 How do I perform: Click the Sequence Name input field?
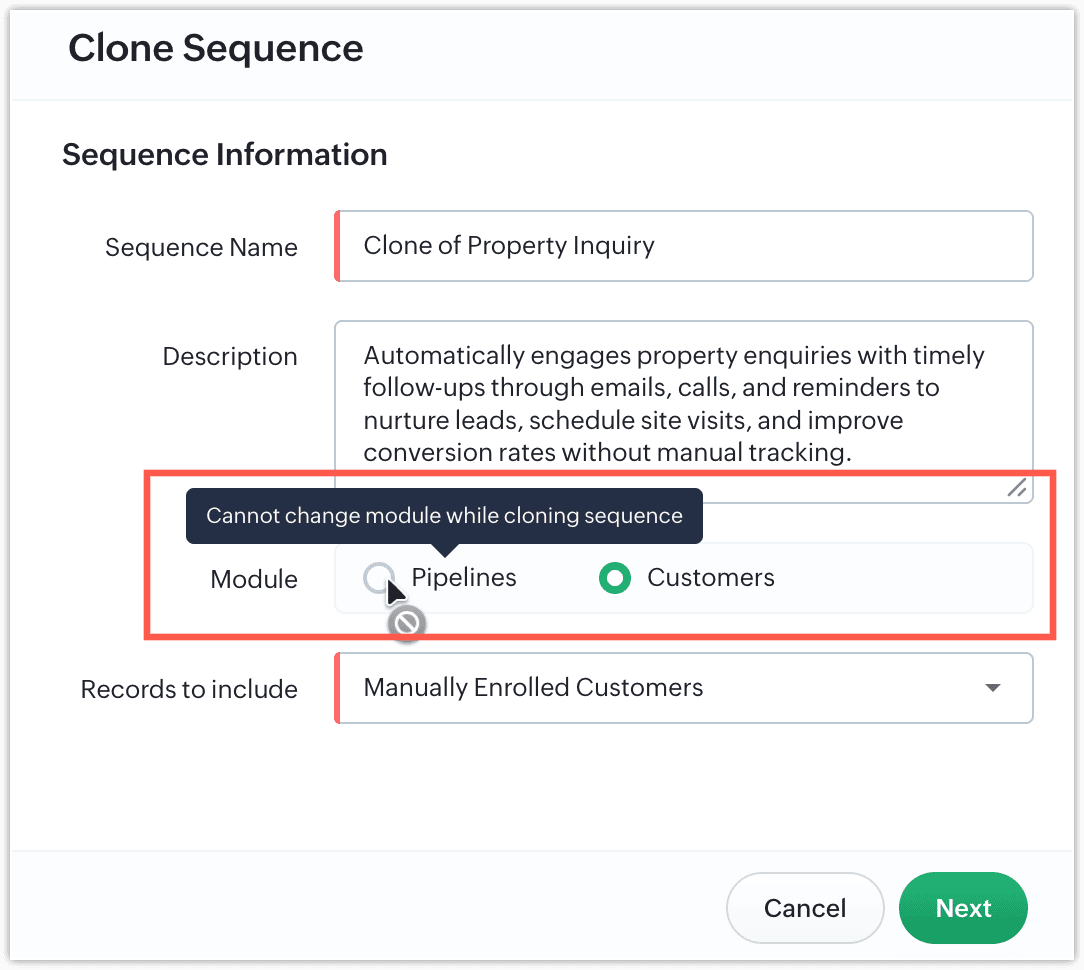click(684, 246)
